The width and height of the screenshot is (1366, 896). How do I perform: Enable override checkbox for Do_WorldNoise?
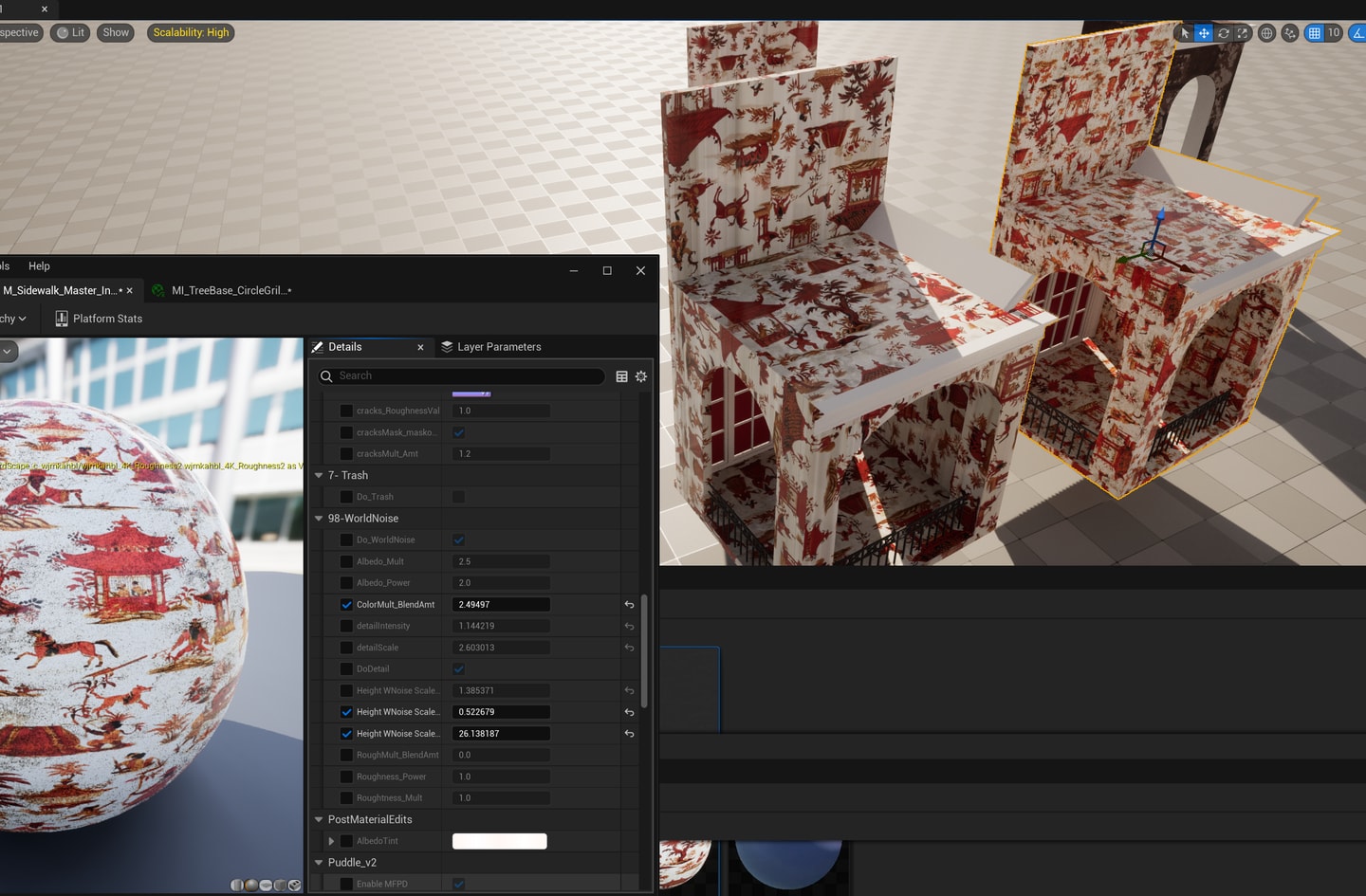(x=346, y=539)
